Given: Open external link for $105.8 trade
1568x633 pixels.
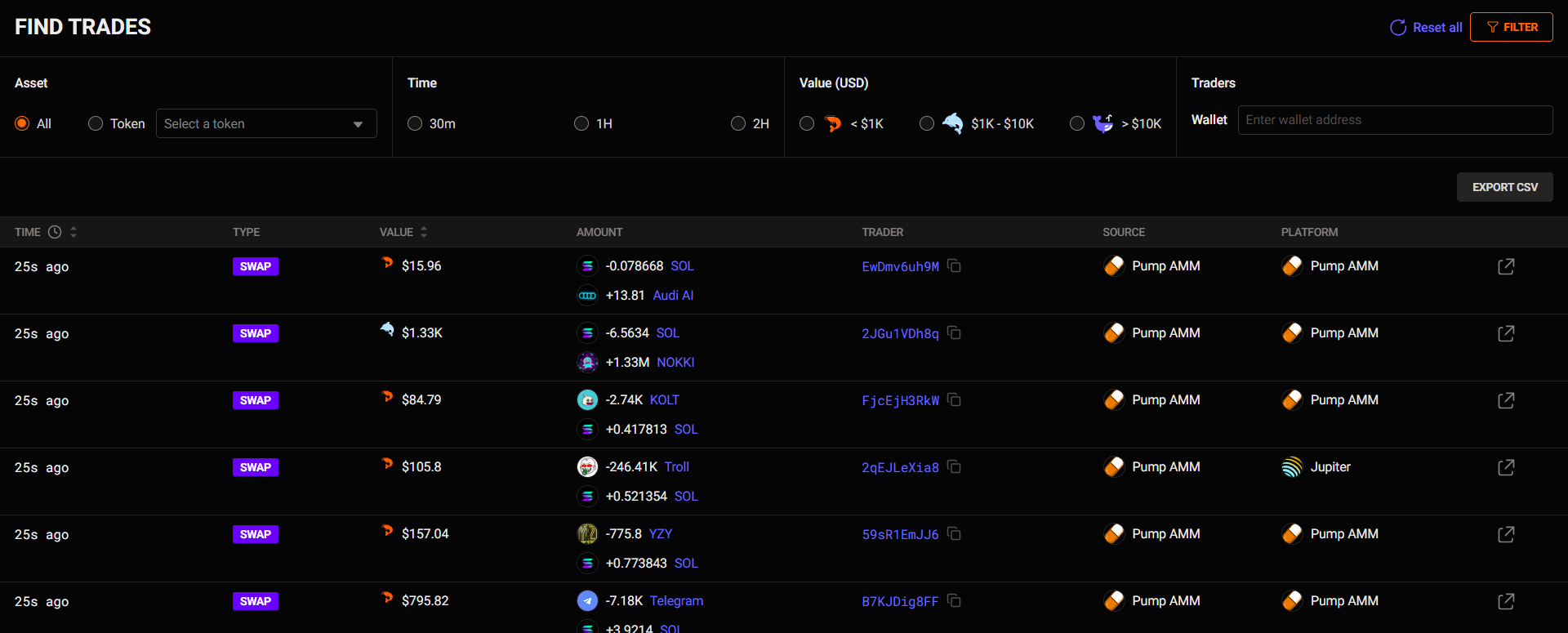Looking at the screenshot, I should coord(1506,467).
